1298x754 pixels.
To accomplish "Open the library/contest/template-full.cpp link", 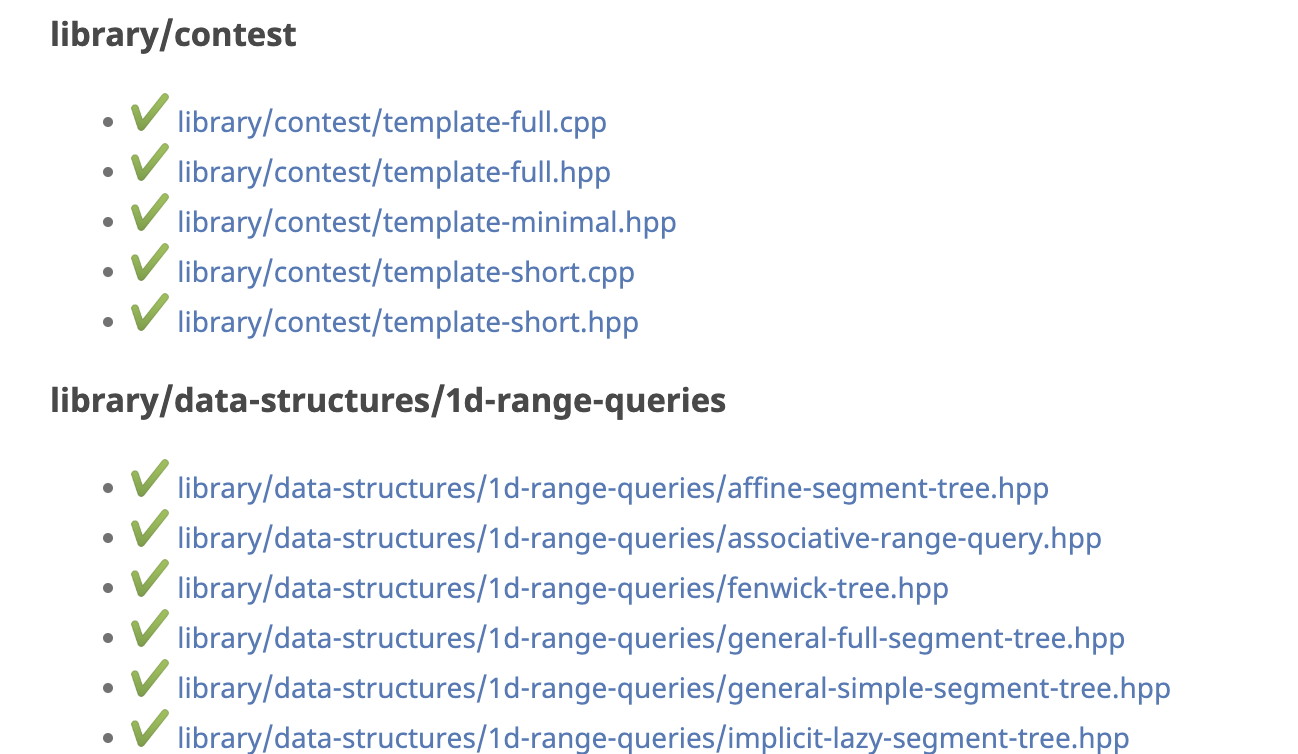I will click(x=392, y=122).
